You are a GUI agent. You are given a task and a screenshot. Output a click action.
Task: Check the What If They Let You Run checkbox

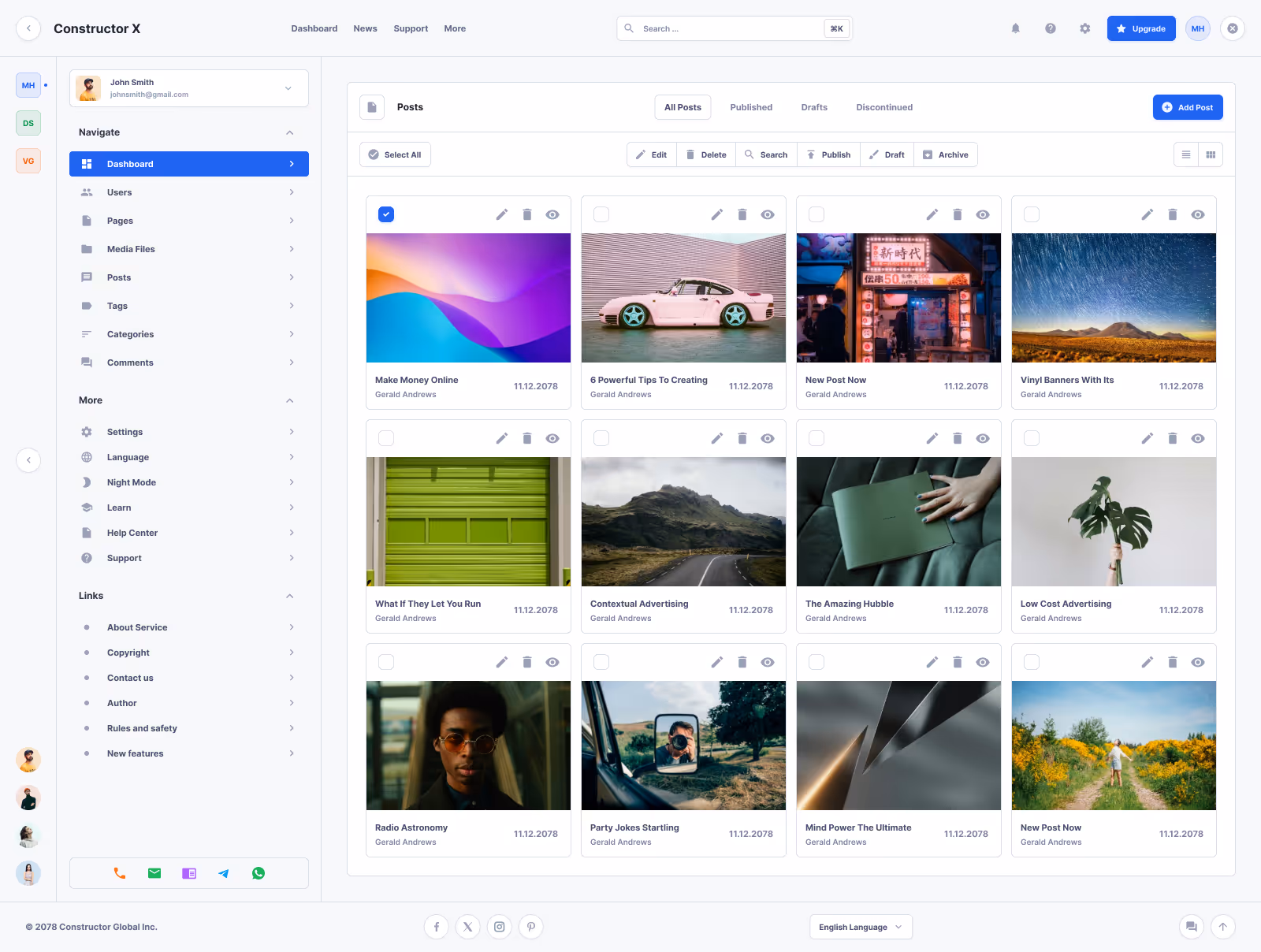[x=386, y=438]
